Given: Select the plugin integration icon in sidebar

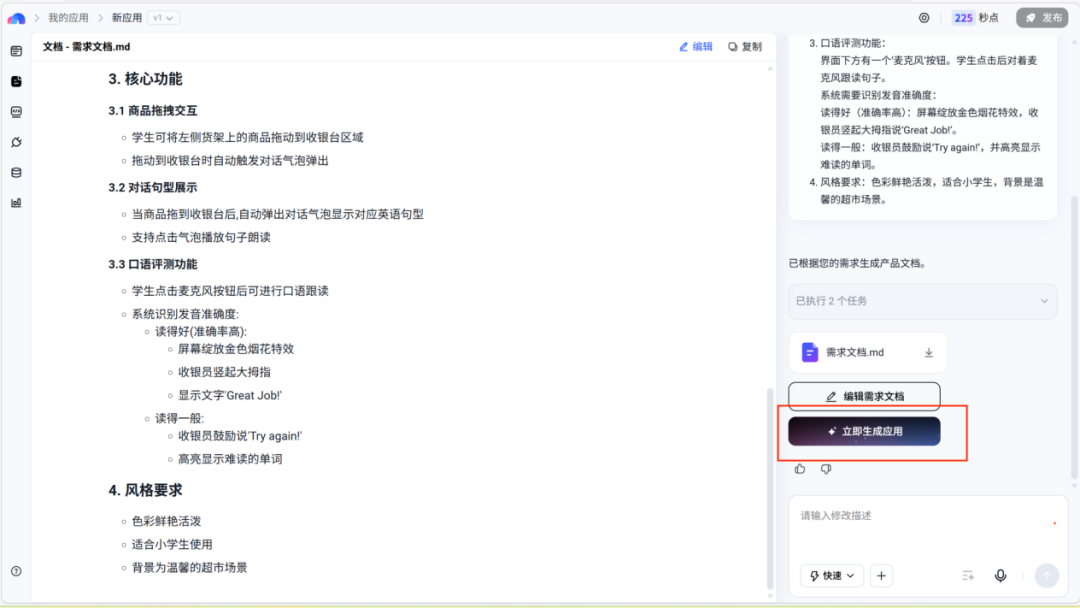Looking at the screenshot, I should [16, 141].
